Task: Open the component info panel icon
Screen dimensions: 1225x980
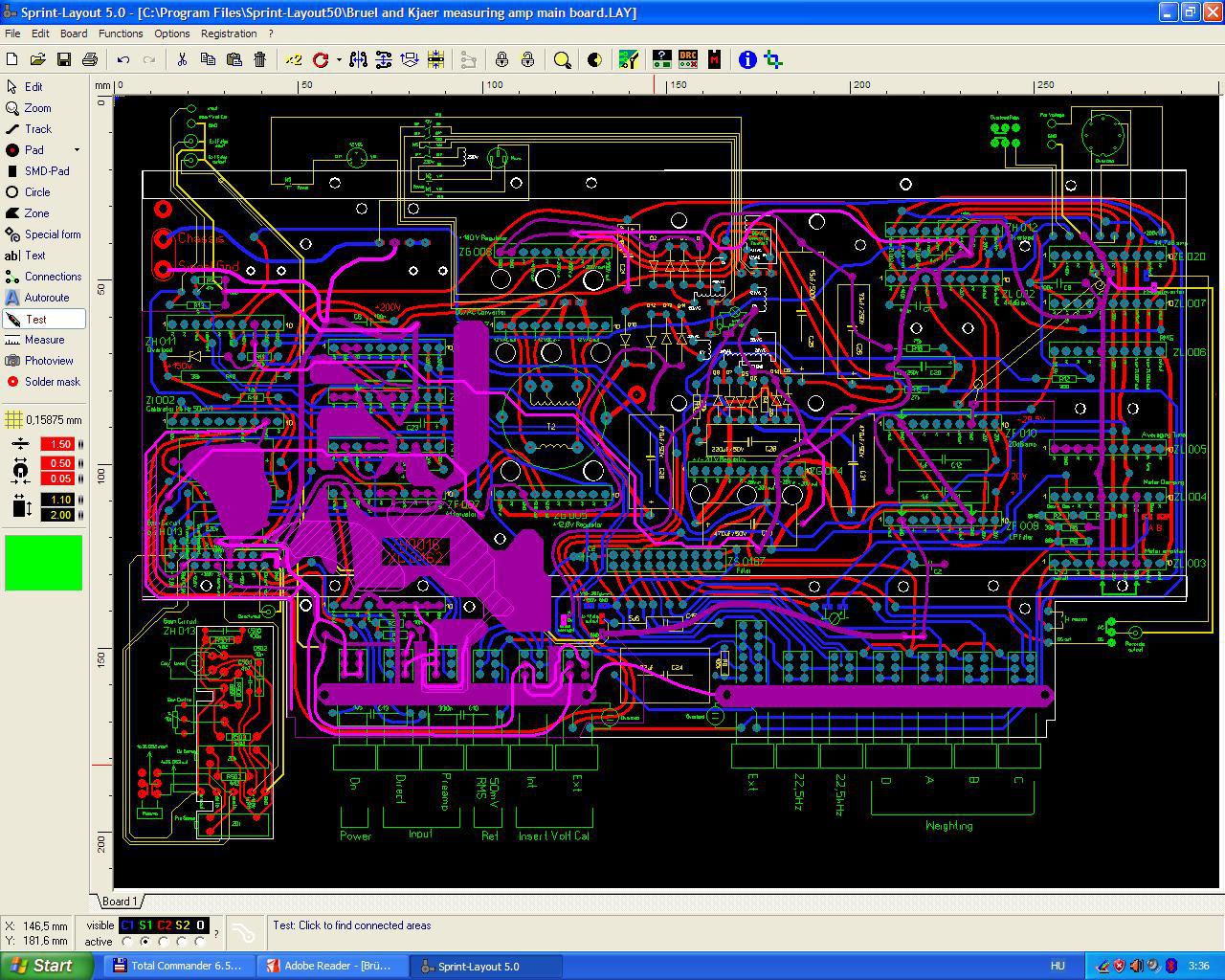Action: pyautogui.click(x=661, y=59)
